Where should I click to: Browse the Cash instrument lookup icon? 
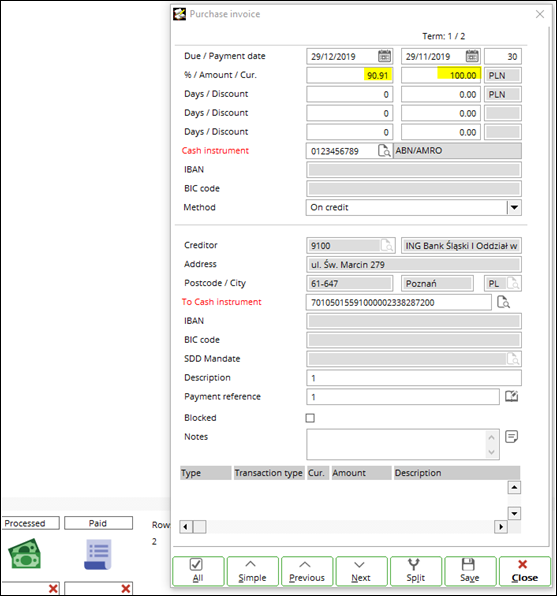[x=384, y=151]
